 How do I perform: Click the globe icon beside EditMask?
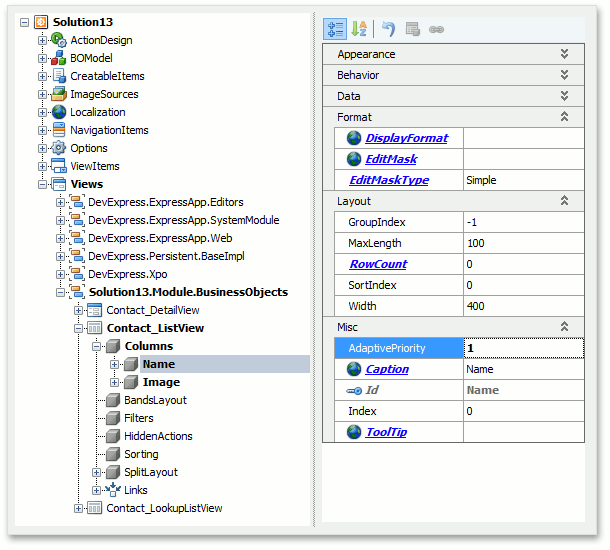click(354, 159)
